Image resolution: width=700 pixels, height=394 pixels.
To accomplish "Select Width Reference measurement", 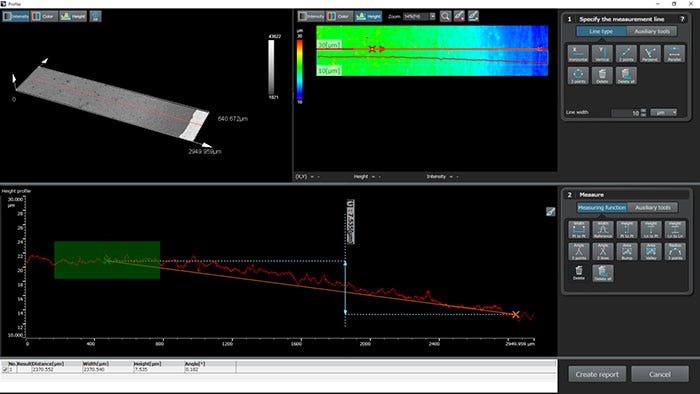I will [x=603, y=229].
